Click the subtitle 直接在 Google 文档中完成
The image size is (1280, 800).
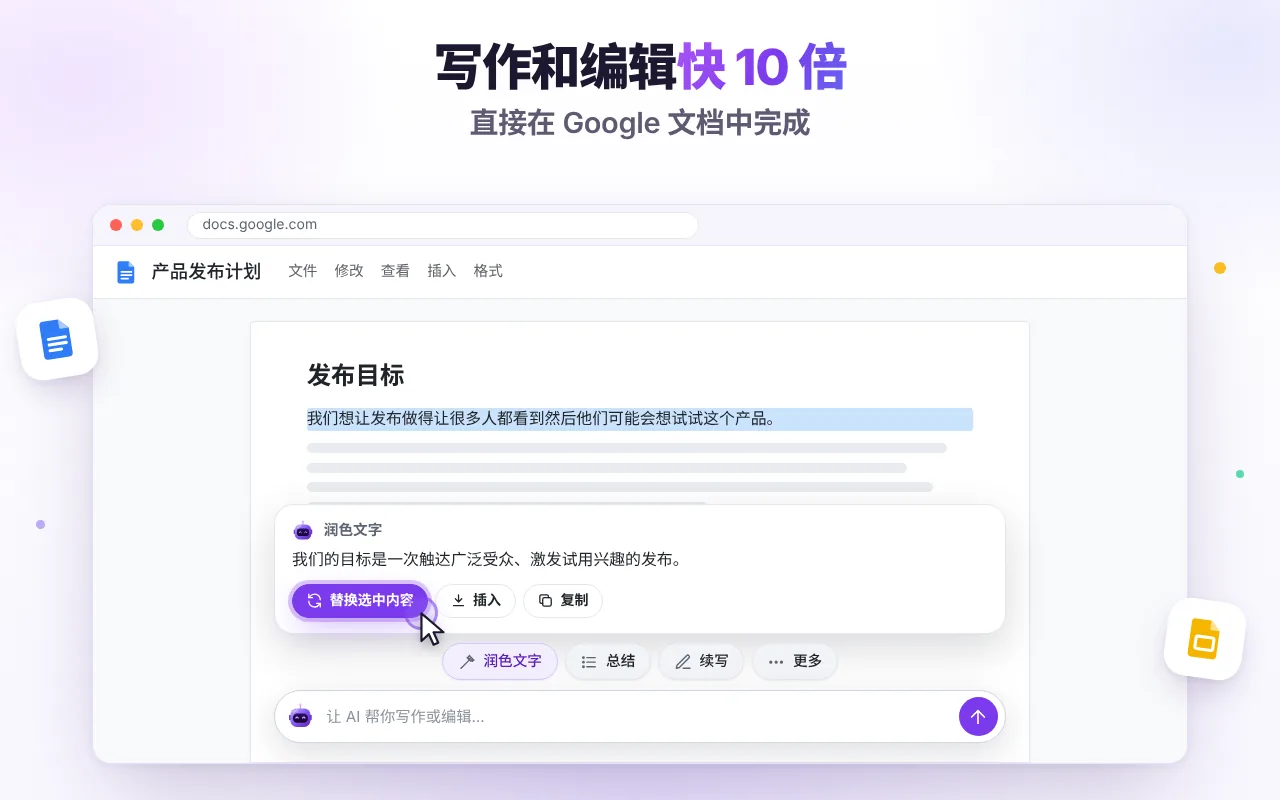(x=640, y=123)
